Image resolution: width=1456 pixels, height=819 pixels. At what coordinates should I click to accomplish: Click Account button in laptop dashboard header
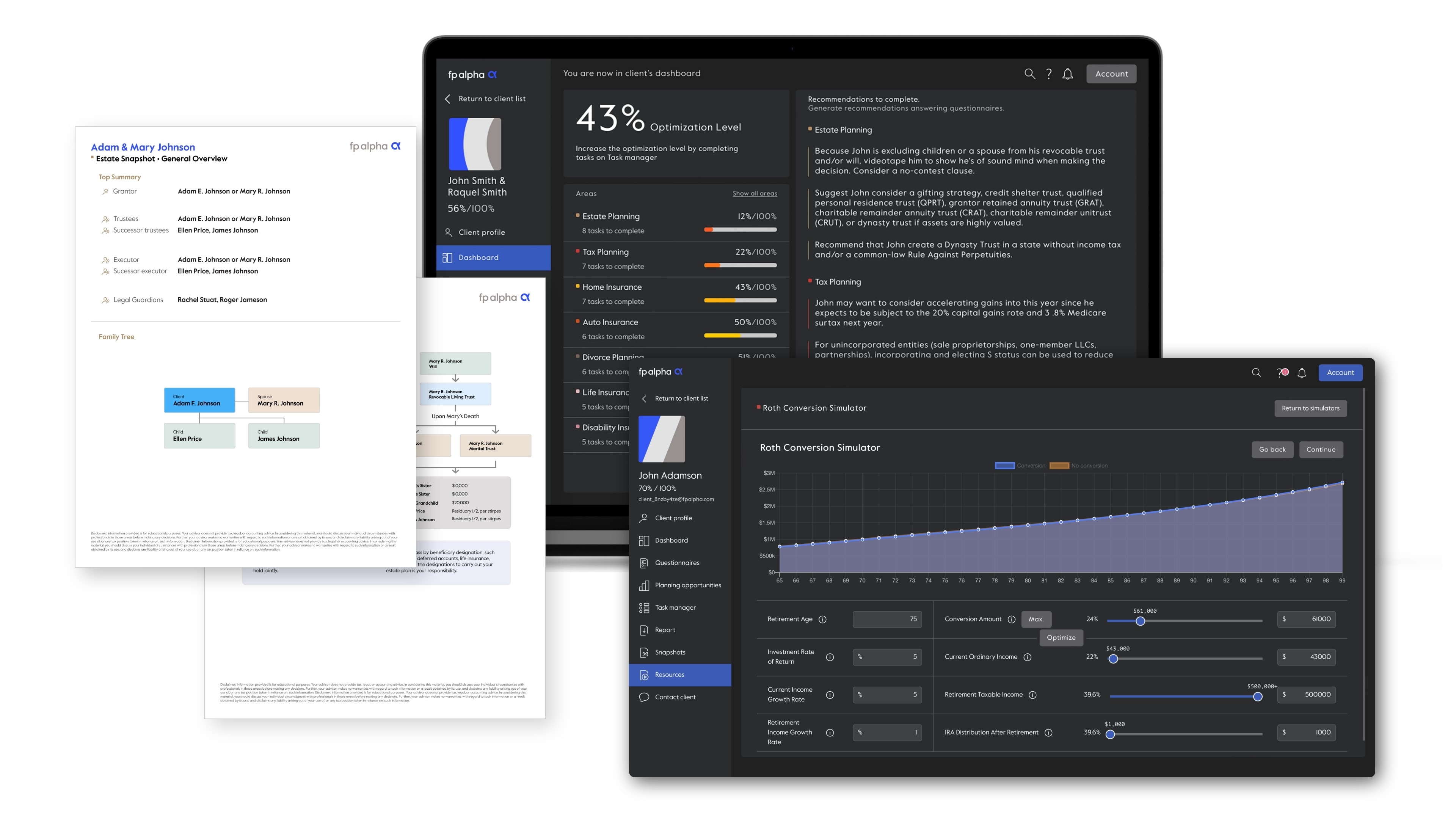click(1111, 74)
